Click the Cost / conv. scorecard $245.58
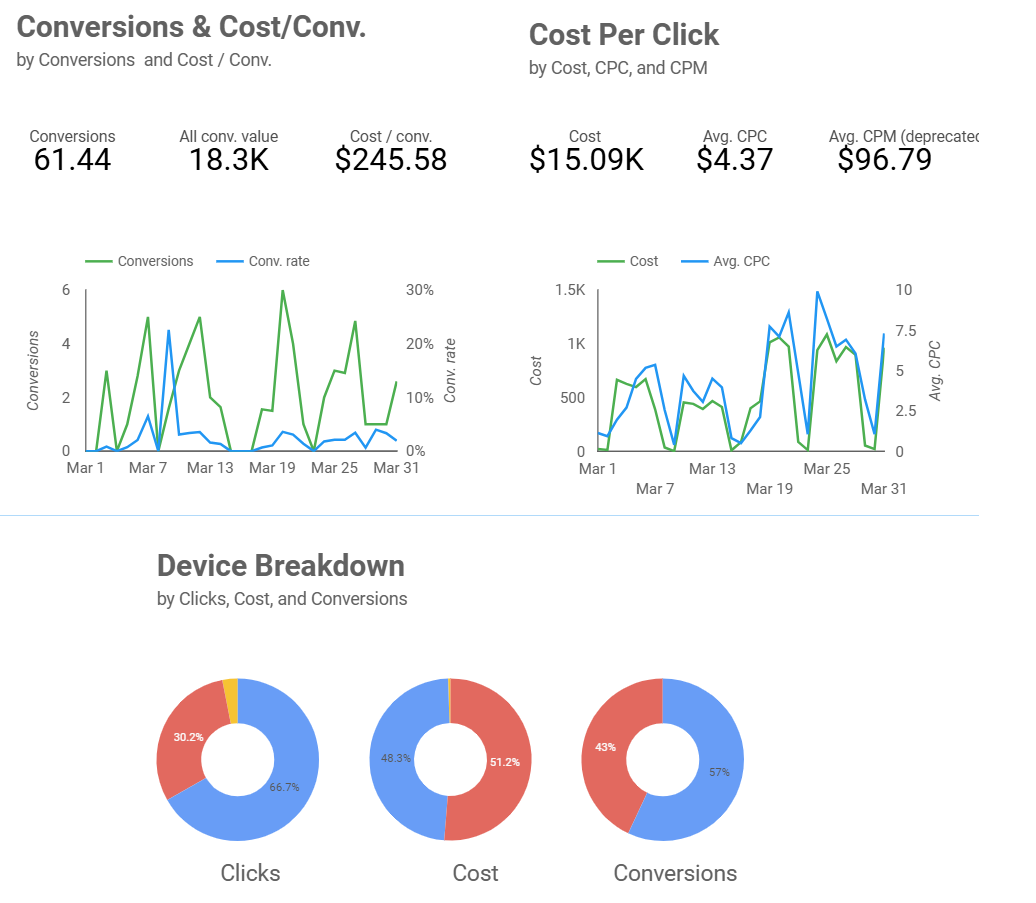 [x=391, y=158]
